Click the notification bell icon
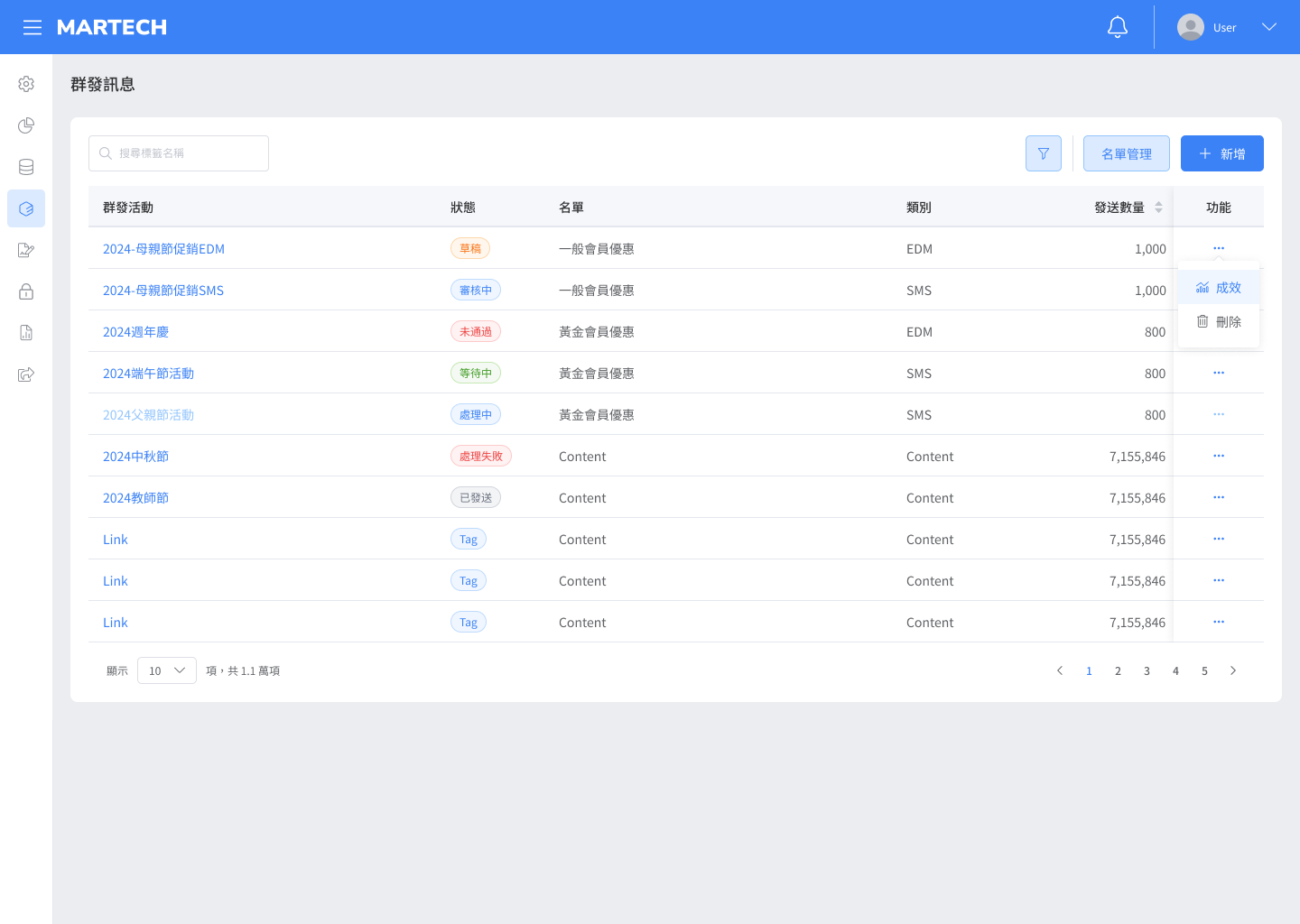This screenshot has height=924, width=1300. (x=1118, y=27)
